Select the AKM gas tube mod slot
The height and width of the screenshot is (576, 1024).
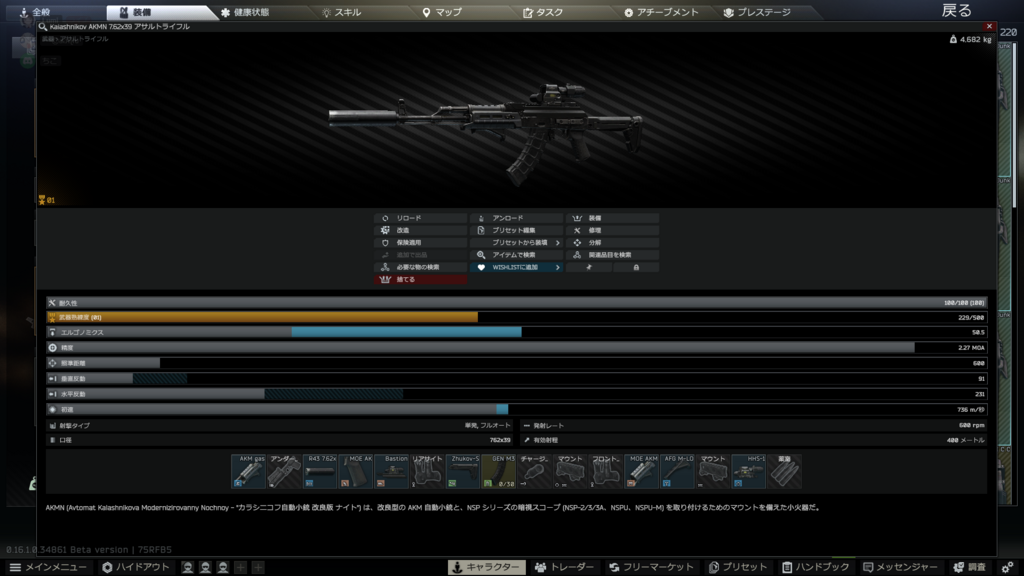[x=248, y=472]
